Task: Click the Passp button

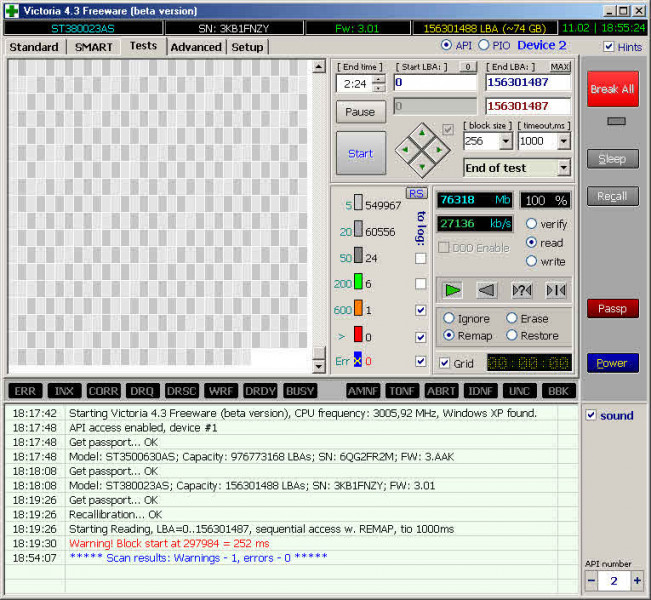Action: [x=612, y=309]
